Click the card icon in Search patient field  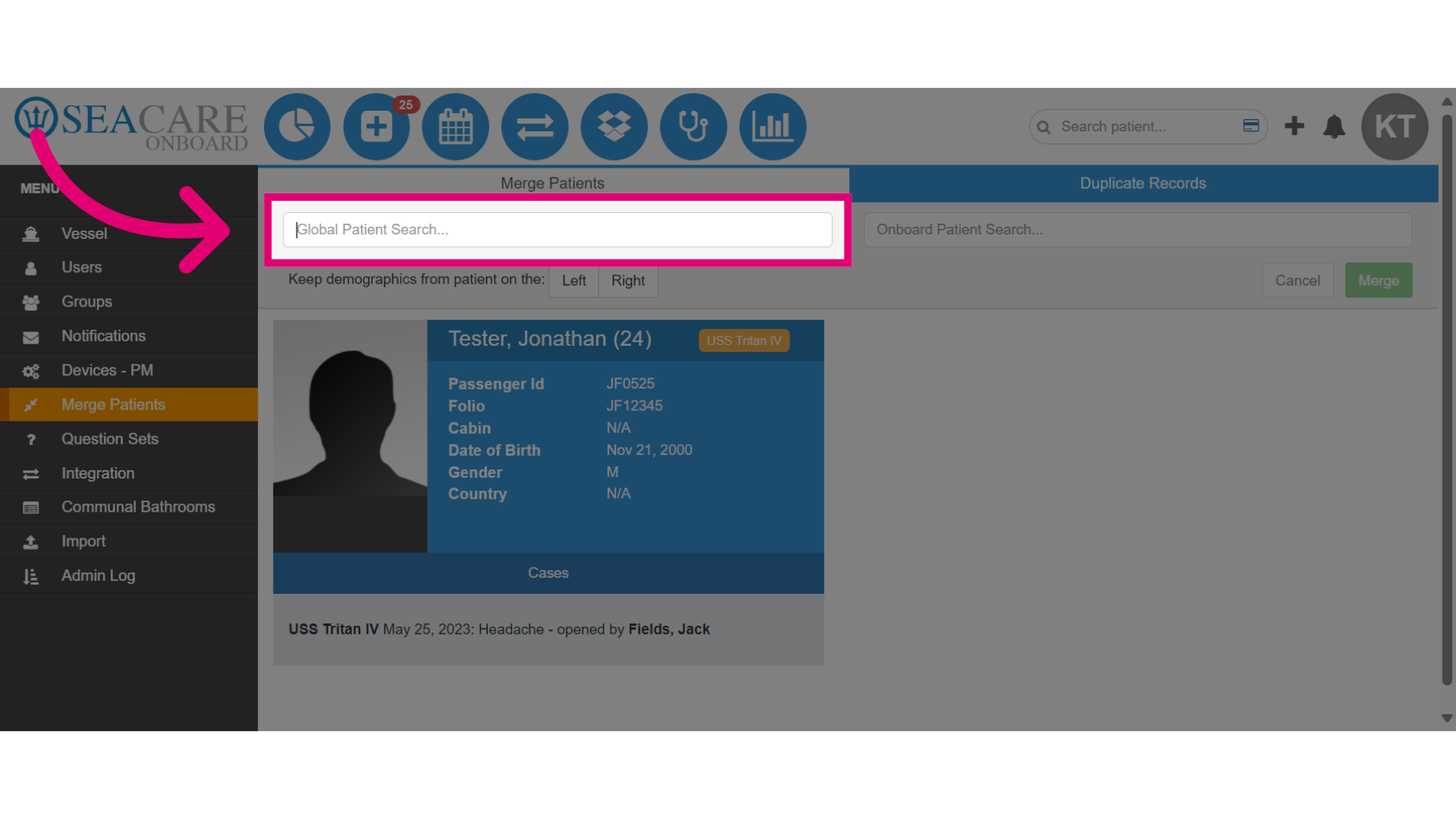pyautogui.click(x=1251, y=126)
